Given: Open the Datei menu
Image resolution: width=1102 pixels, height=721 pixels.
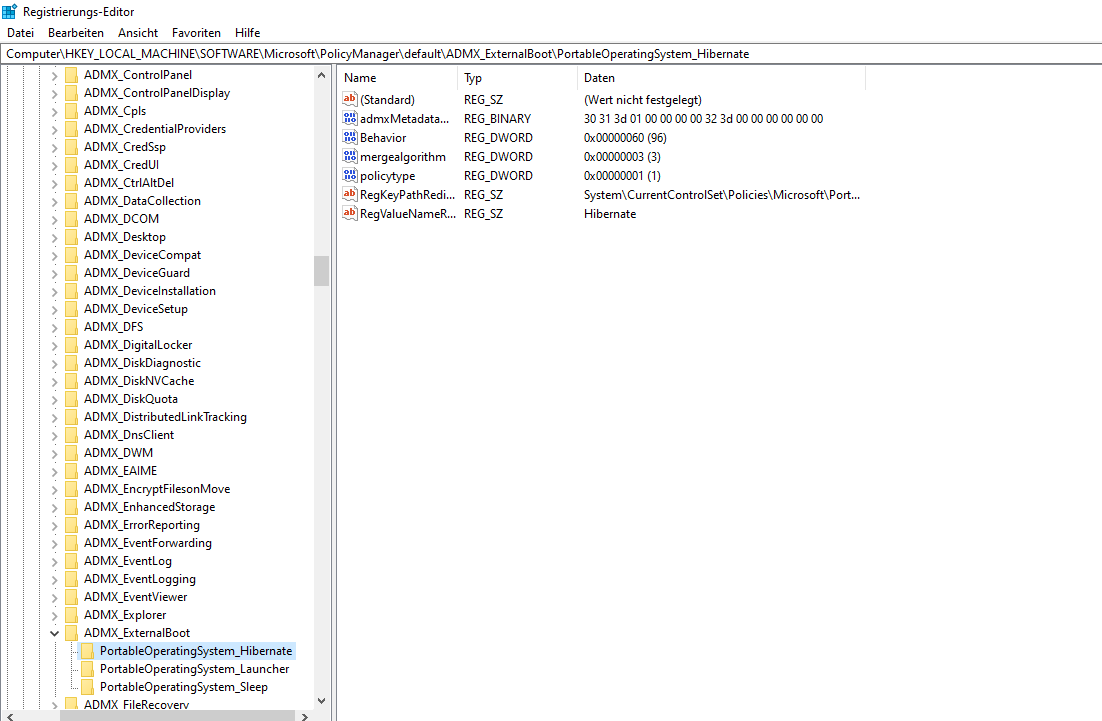Looking at the screenshot, I should (20, 32).
